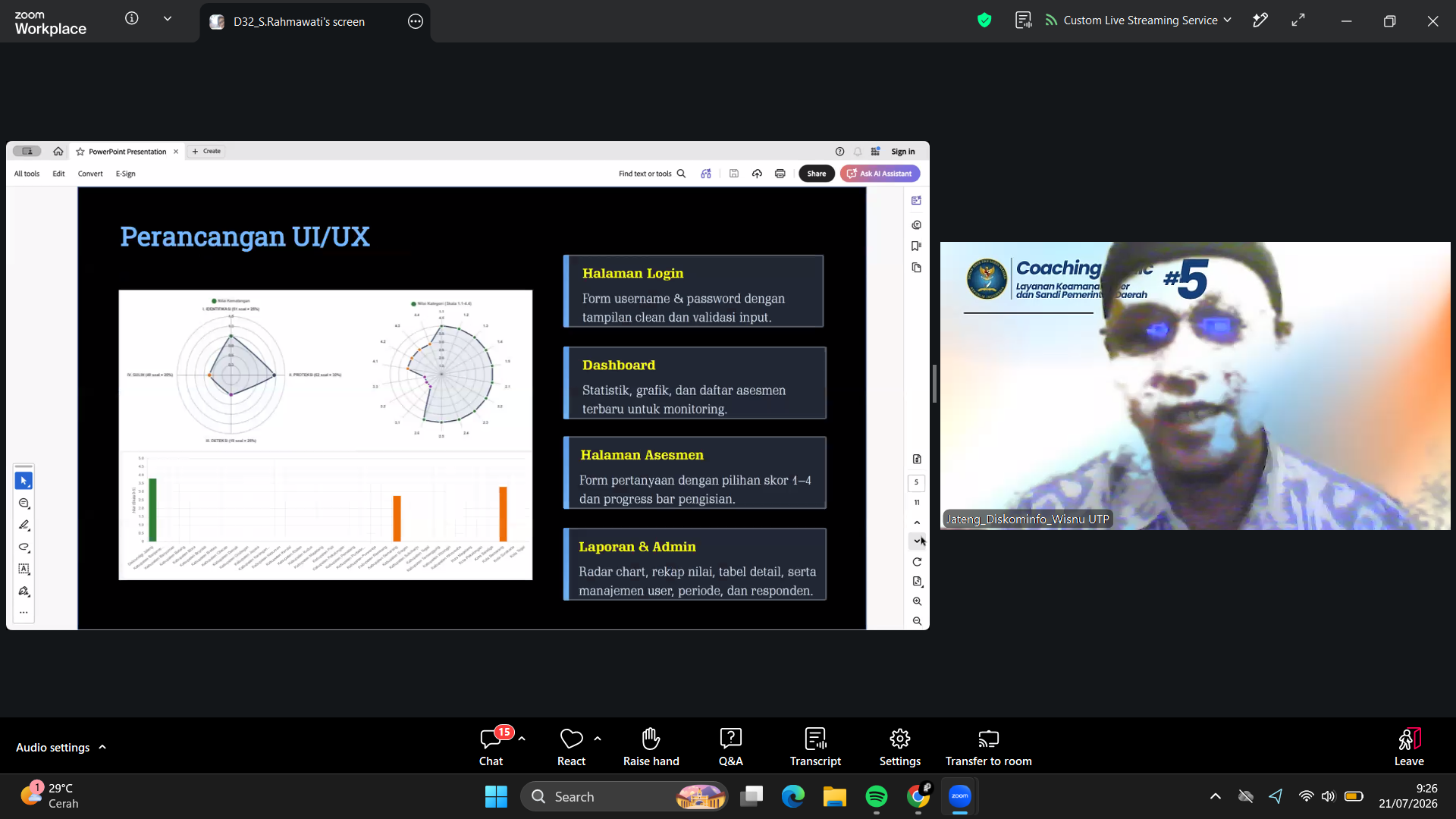
Task: Select D32_S.Rahmawati's screen tab
Action: (299, 22)
